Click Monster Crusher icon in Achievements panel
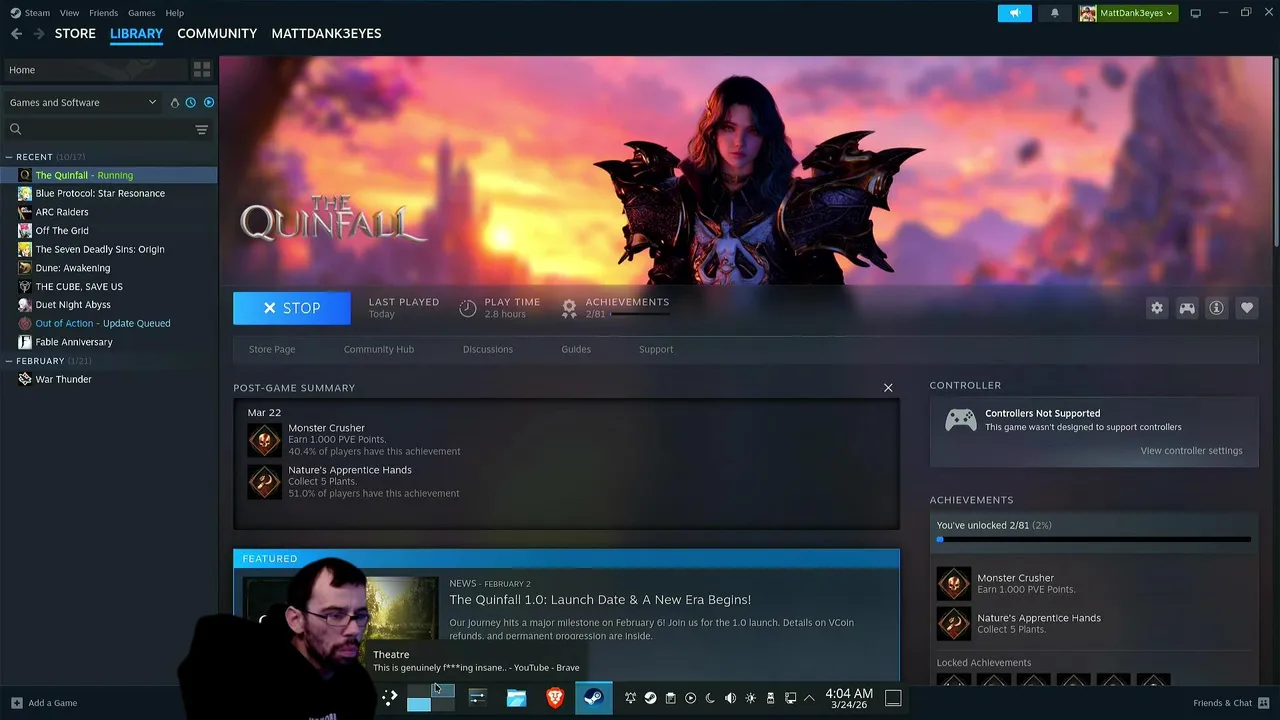Screen dimensions: 1280x720 [953, 583]
